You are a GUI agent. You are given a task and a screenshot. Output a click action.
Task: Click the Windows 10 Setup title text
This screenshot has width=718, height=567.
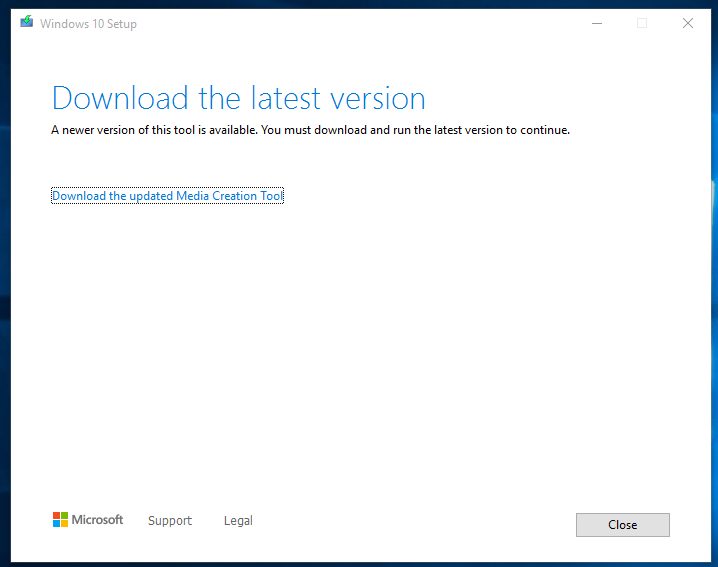pos(88,24)
